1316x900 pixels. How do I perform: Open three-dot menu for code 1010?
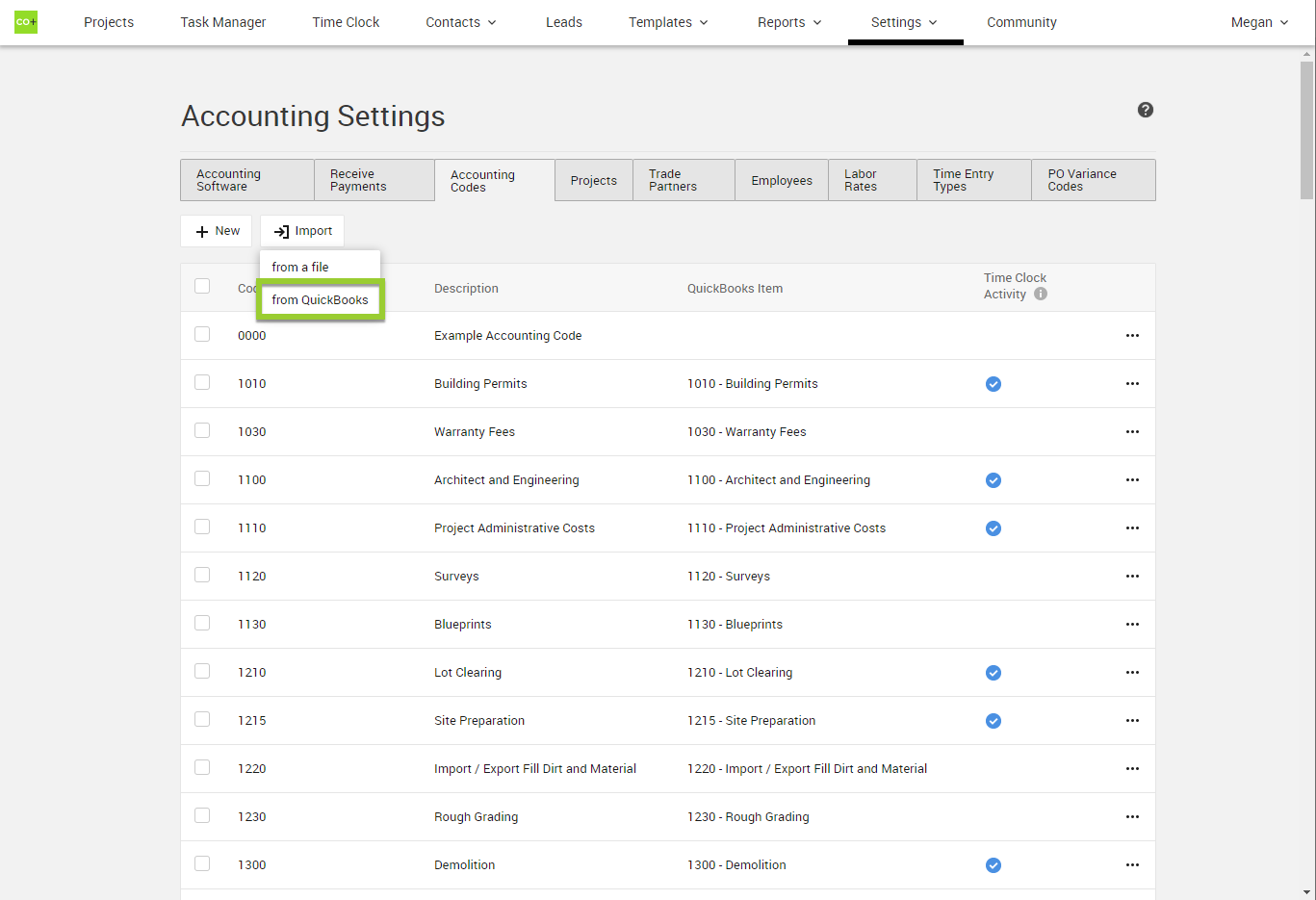pyautogui.click(x=1132, y=384)
